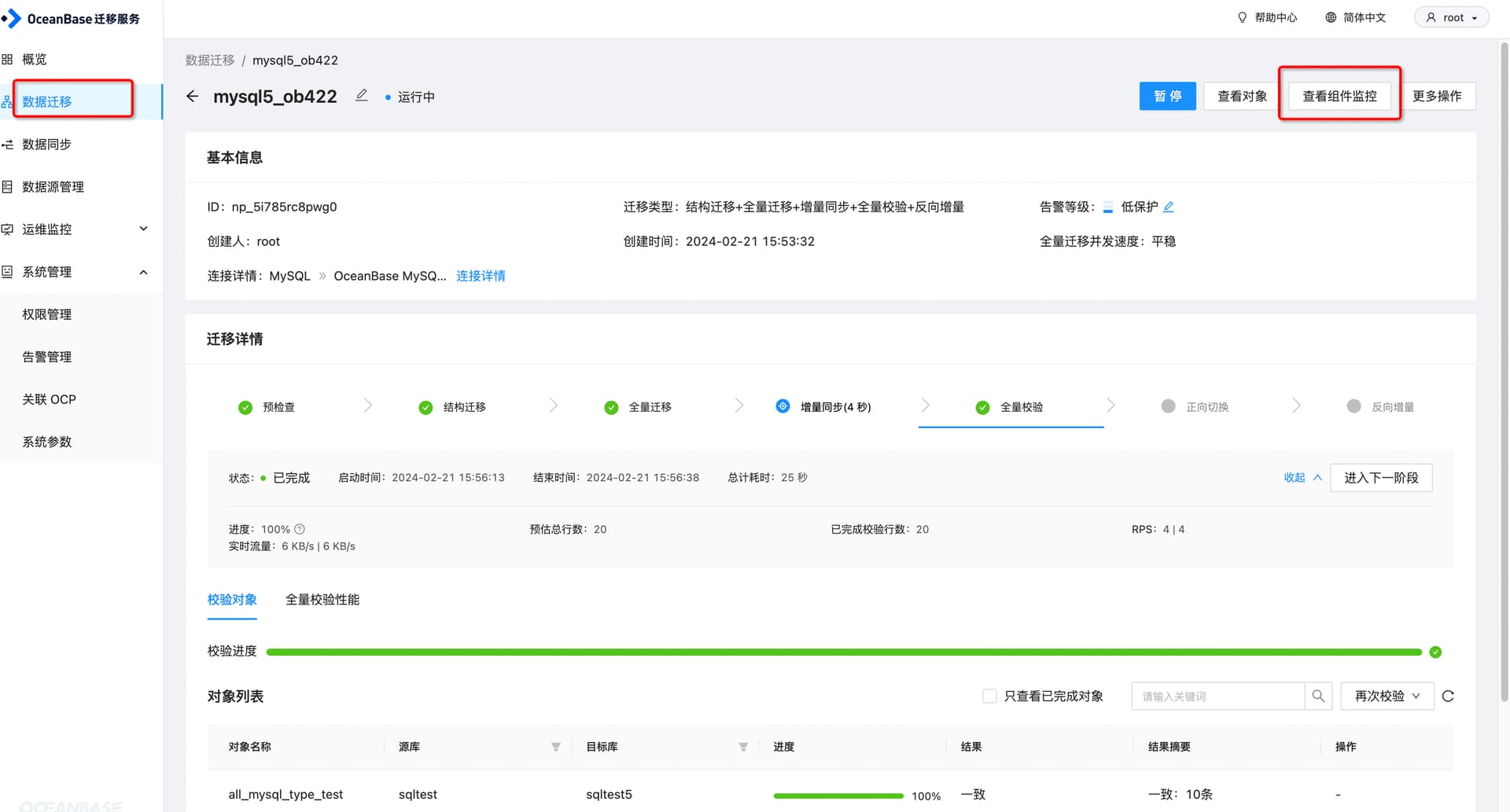Click the 反向增量 pending grey icon
This screenshot has width=1510, height=812.
pyautogui.click(x=1353, y=406)
